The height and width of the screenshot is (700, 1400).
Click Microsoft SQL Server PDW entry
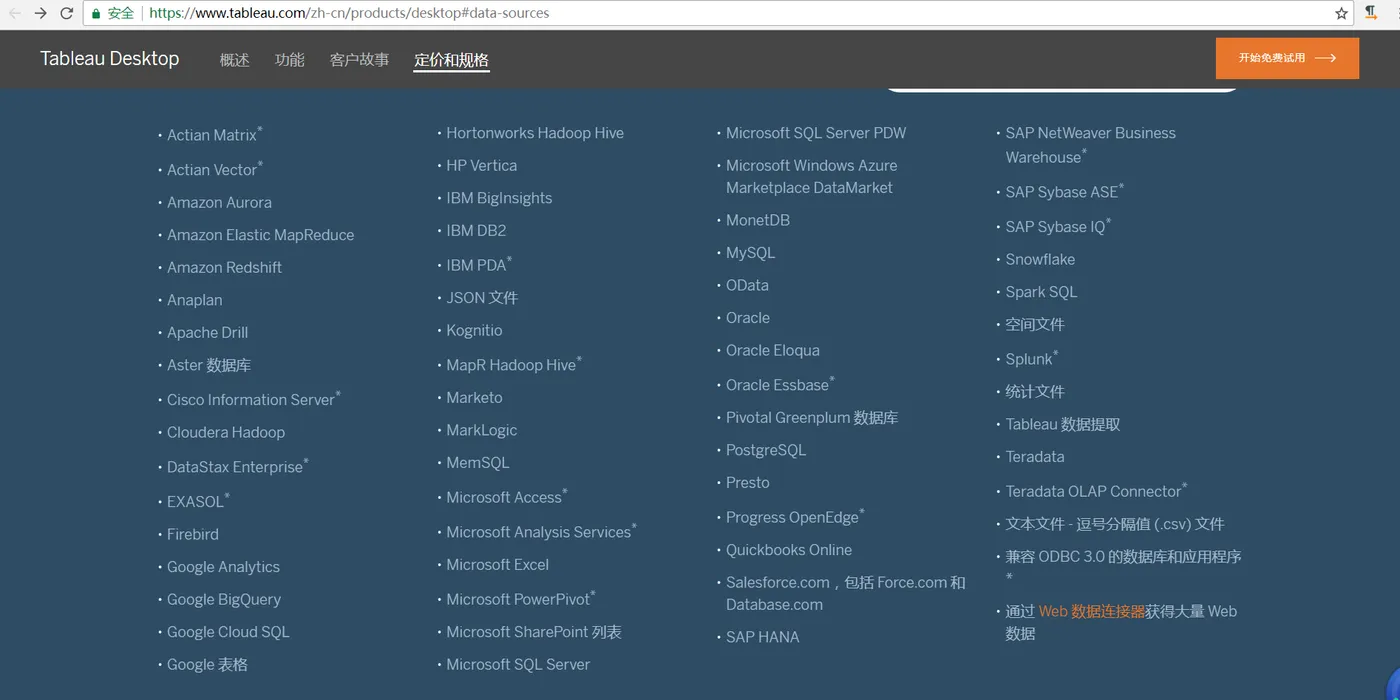pos(816,133)
